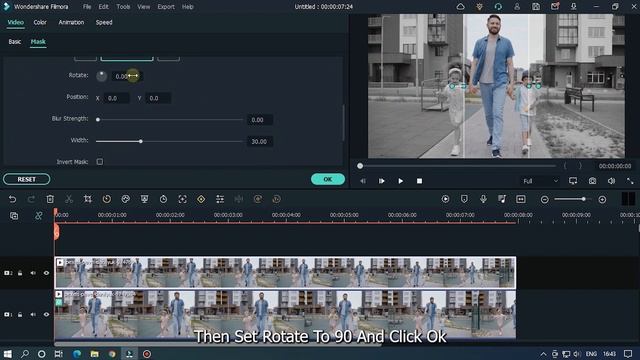Click the download icon in title bar
The image size is (640, 360).
click(x=573, y=7)
